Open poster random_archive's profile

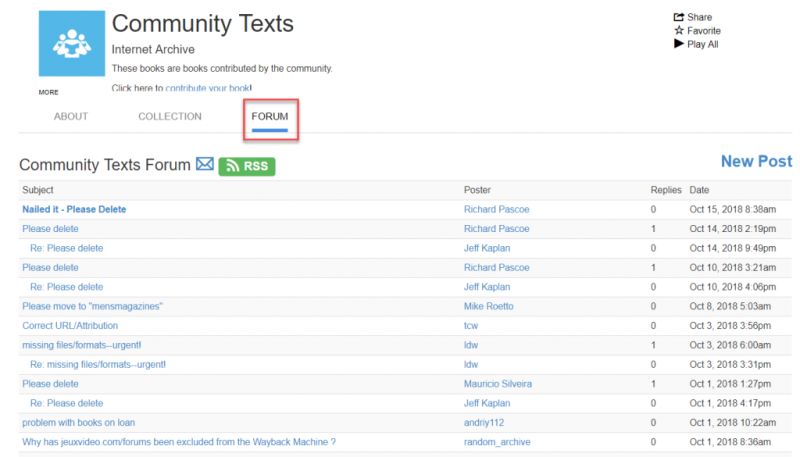point(497,442)
